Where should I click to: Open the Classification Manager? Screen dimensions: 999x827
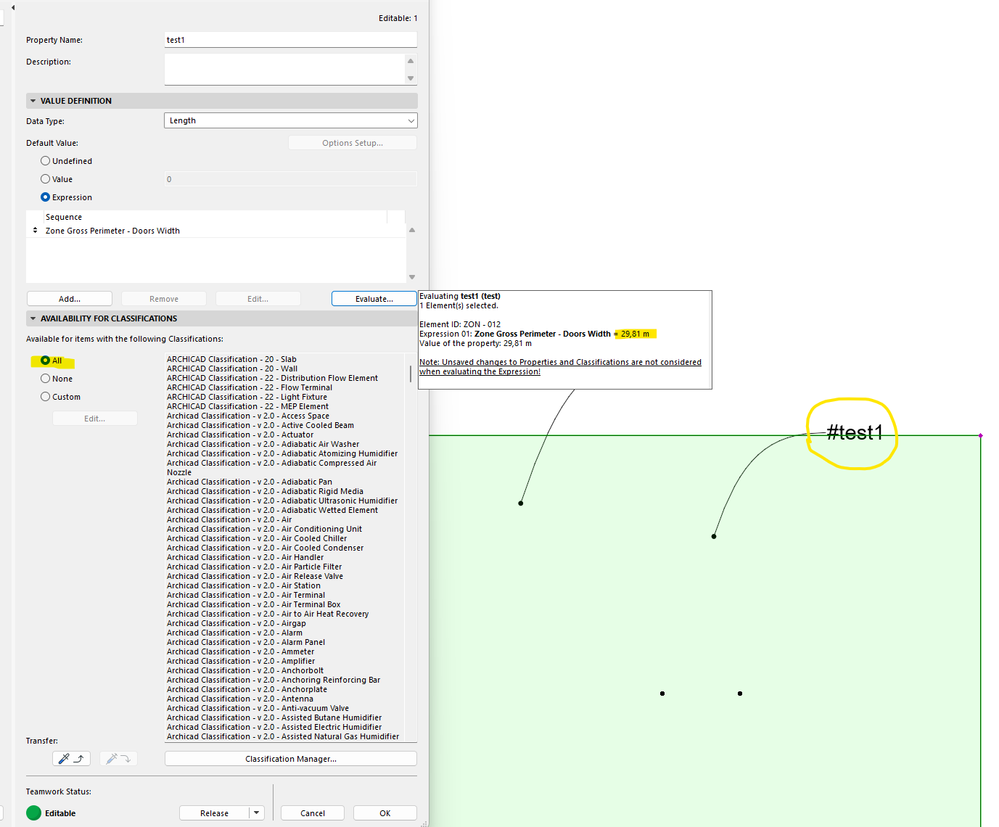coord(290,757)
